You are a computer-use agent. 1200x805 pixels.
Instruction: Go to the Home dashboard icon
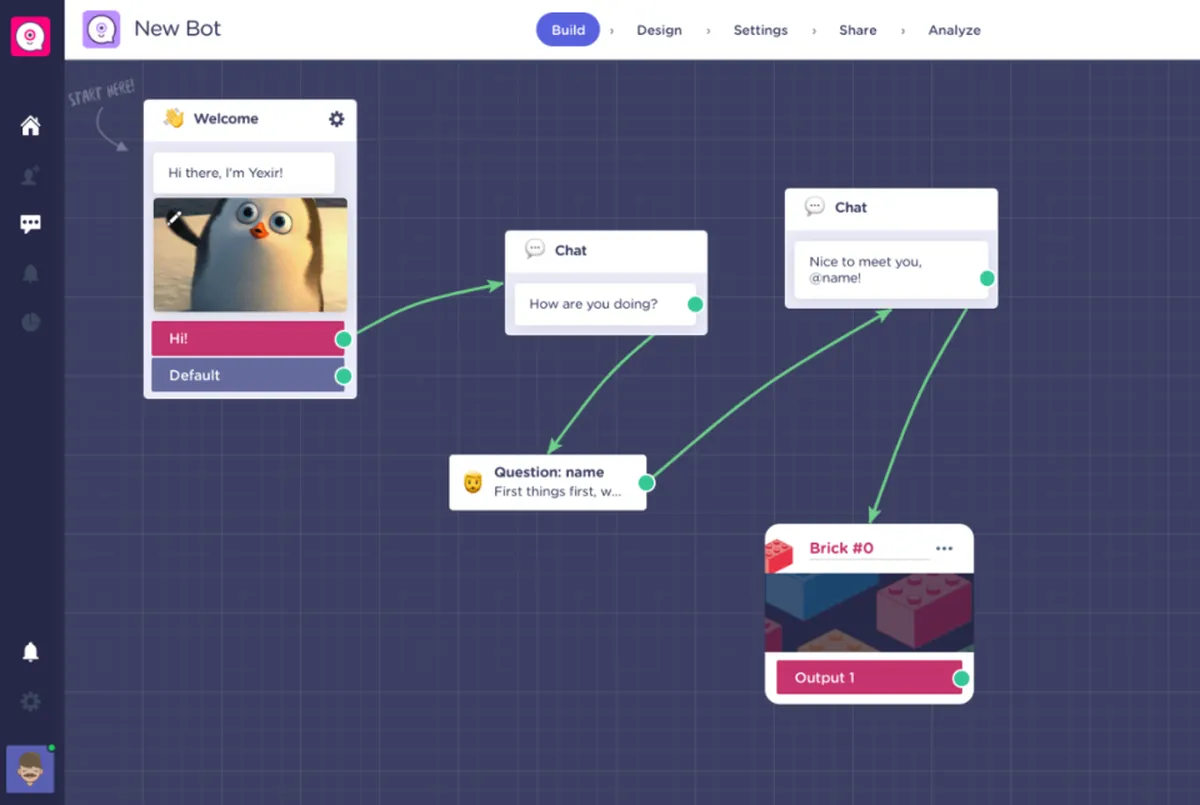31,126
